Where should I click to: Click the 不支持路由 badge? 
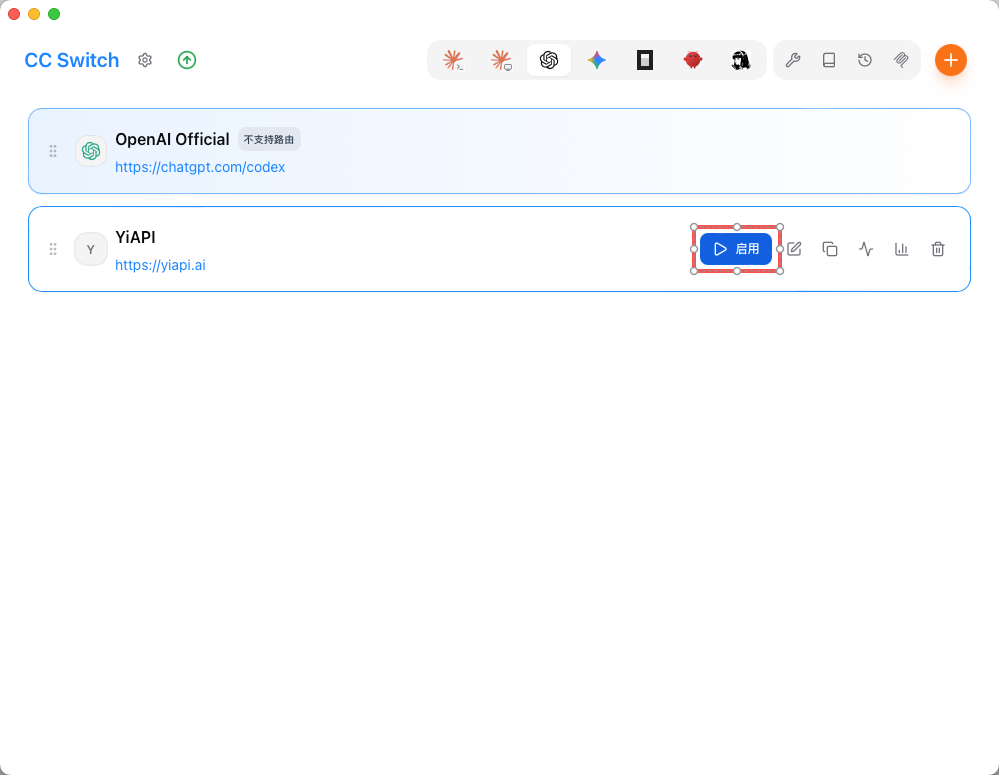coord(269,140)
